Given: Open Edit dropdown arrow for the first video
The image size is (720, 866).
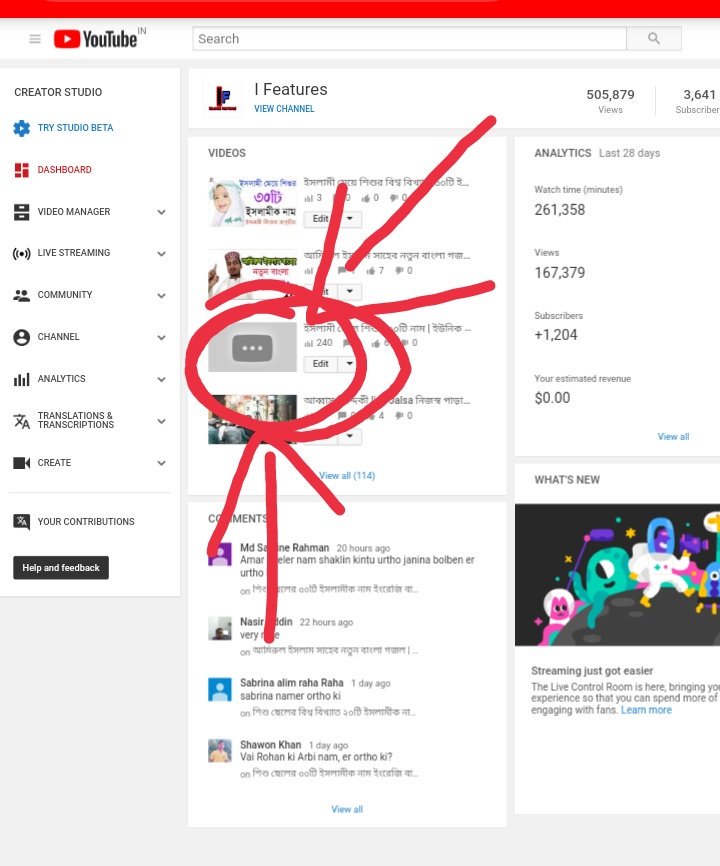Looking at the screenshot, I should [x=350, y=219].
